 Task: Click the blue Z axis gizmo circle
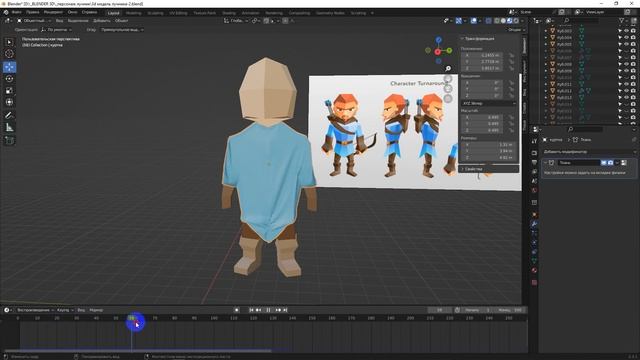438,40
